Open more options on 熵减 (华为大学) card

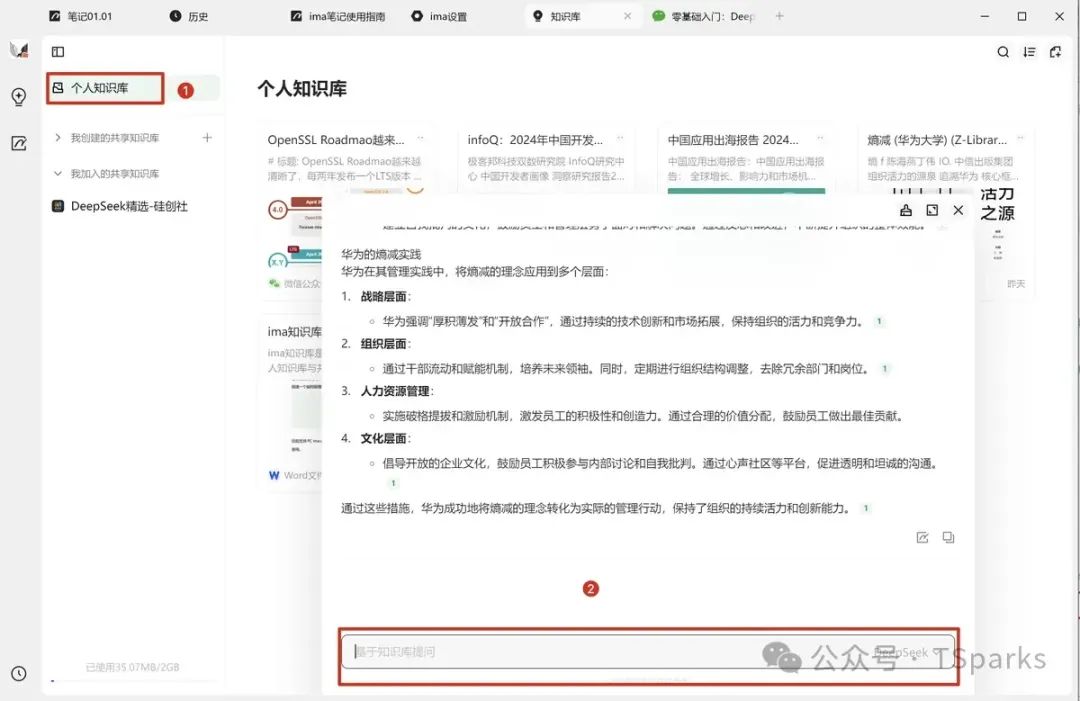point(1020,138)
